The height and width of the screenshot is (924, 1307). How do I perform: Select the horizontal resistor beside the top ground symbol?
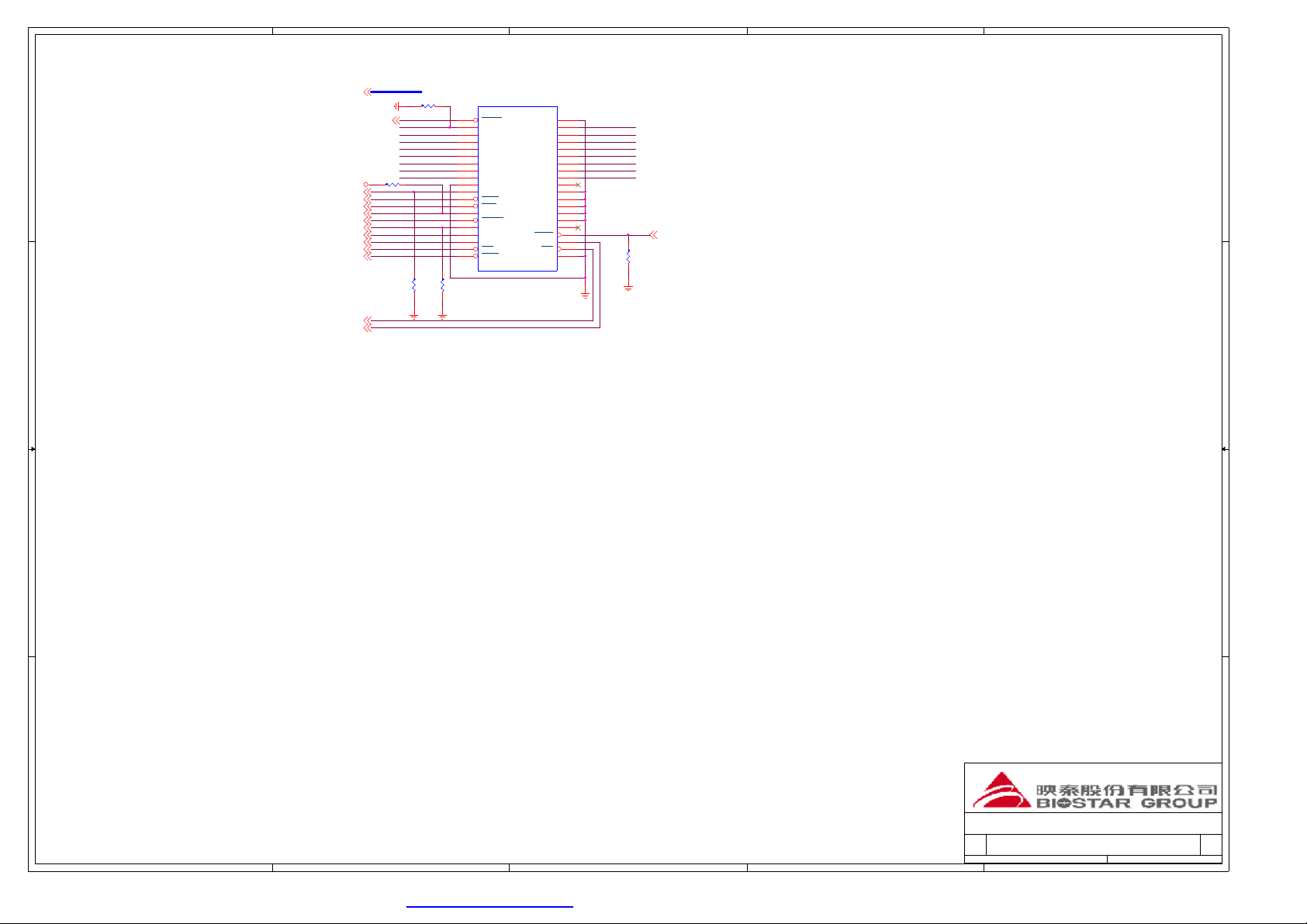pos(428,106)
